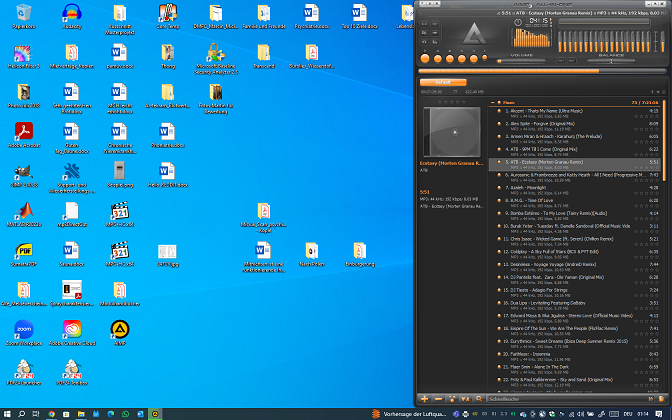672x420 pixels.
Task: Switch to the Default playlist tab
Action: coord(443,82)
